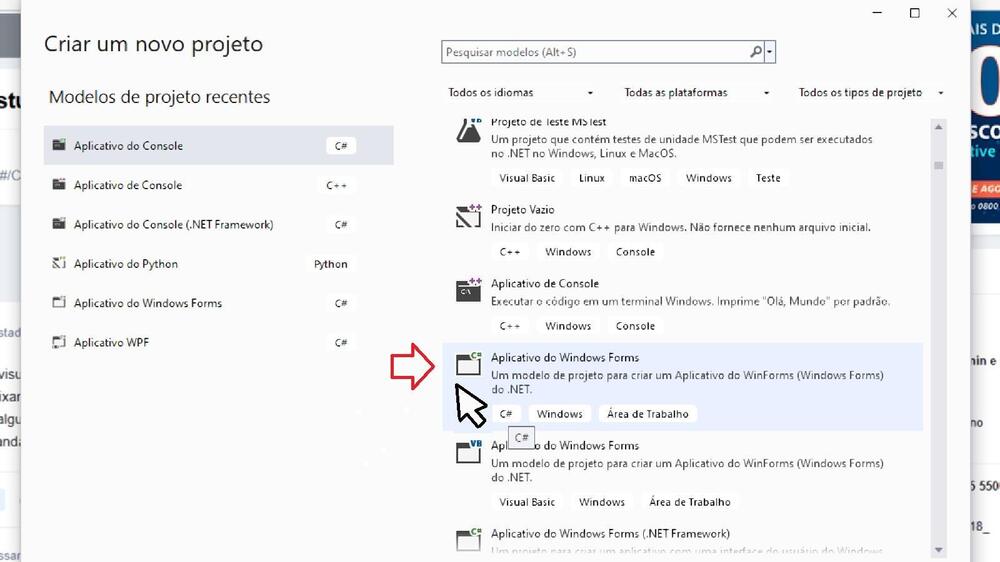Click the template list scrollbar thumb
Image resolution: width=1000 pixels, height=562 pixels.
(x=938, y=166)
